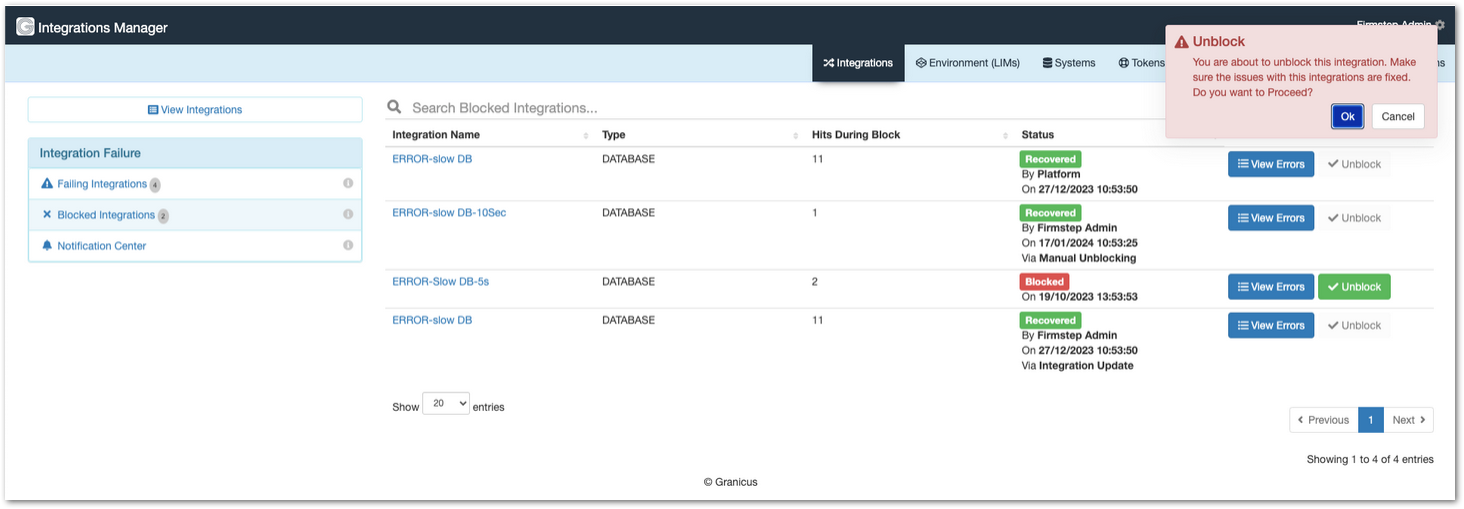Click the View Integrations button
Viewport: 1464px width, 509px height.
195,110
